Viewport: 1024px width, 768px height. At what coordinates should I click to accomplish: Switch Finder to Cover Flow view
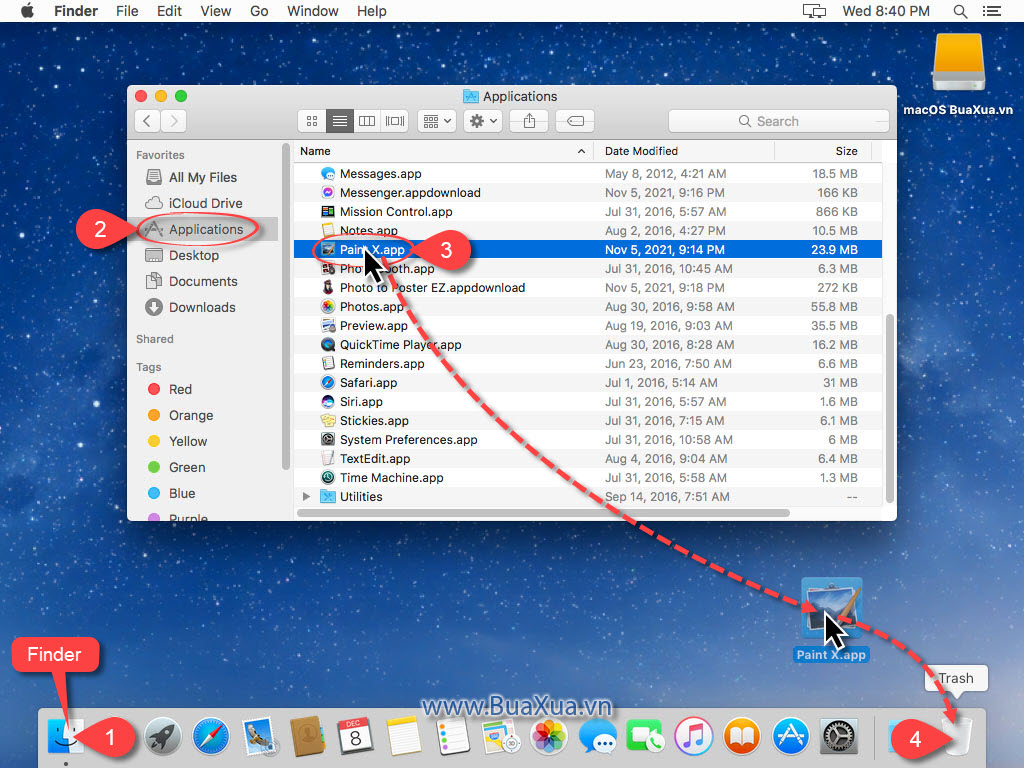click(x=395, y=121)
